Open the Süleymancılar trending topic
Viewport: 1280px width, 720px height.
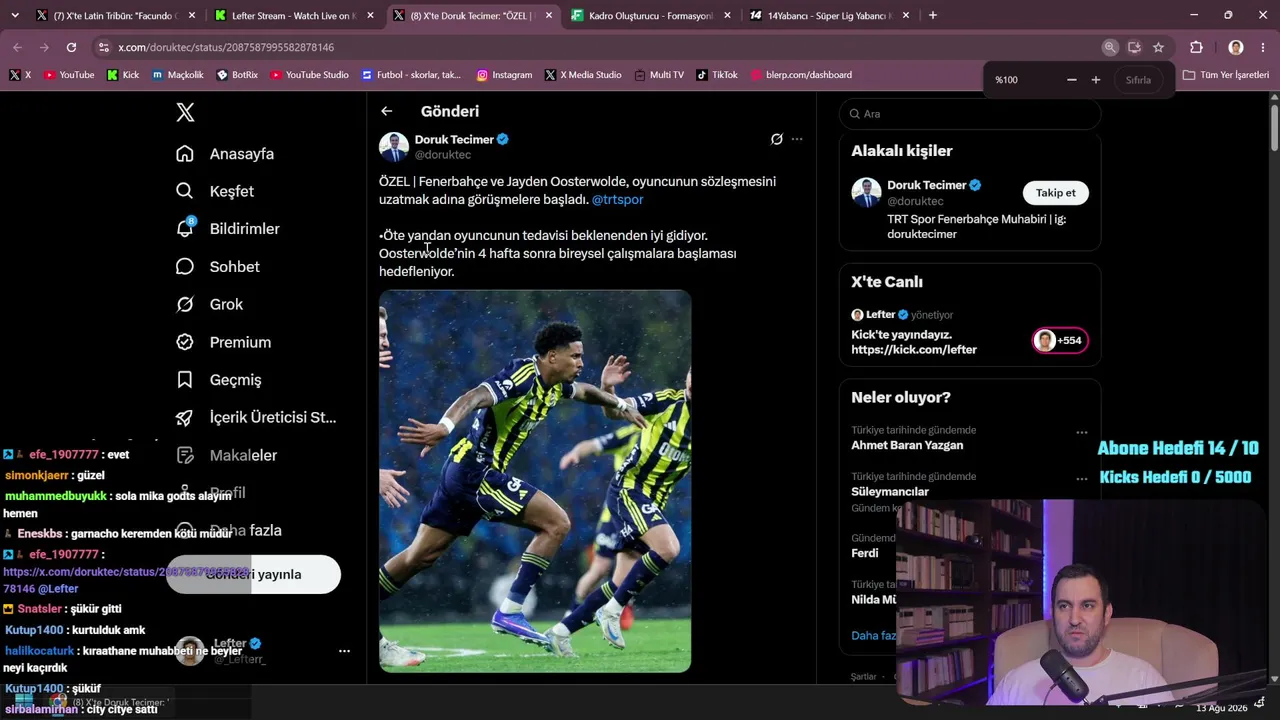(890, 492)
